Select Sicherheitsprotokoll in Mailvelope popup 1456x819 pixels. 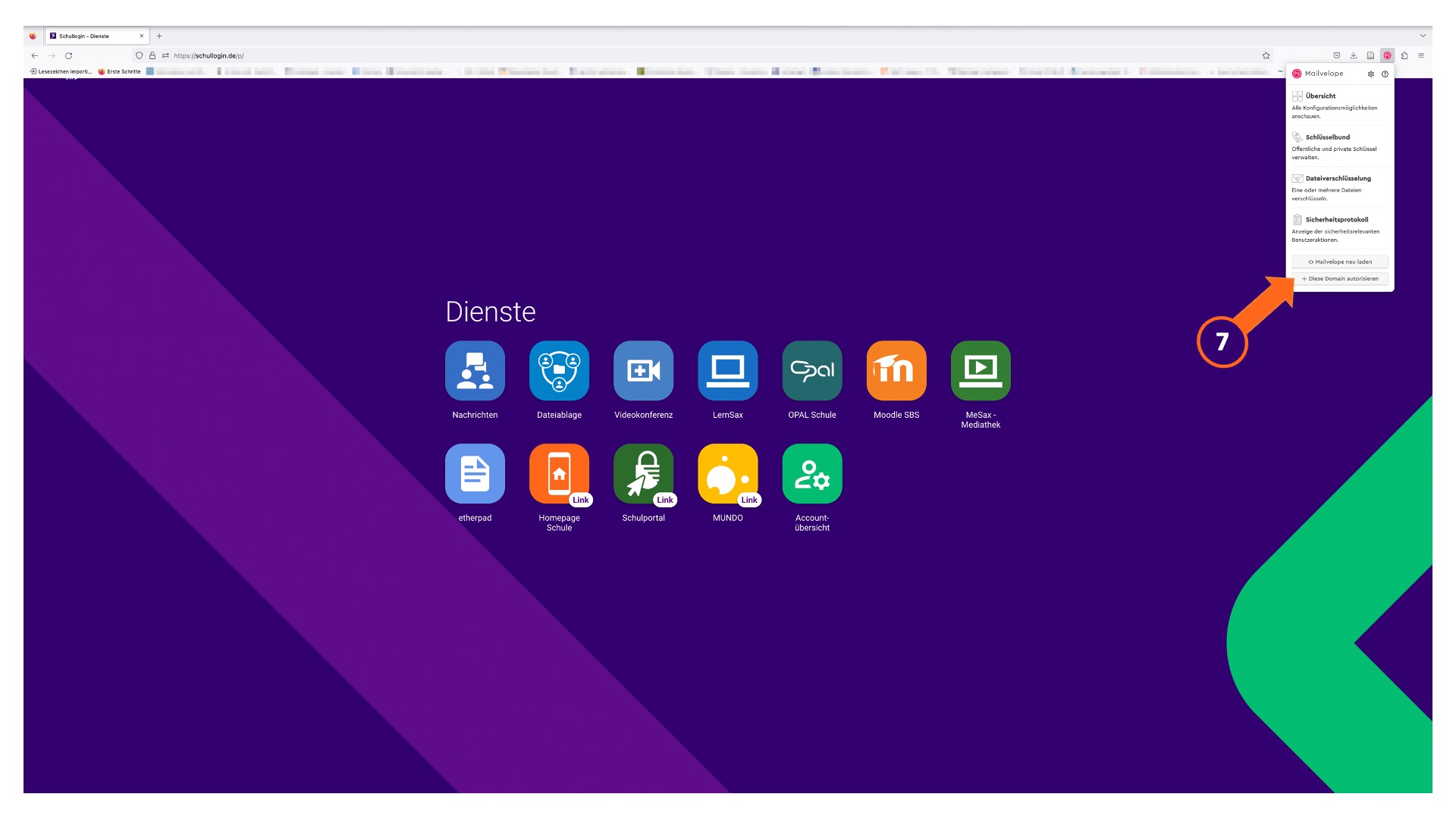point(1340,229)
